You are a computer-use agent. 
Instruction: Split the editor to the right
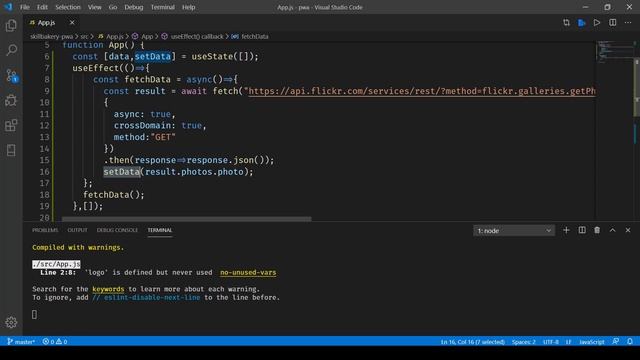click(x=613, y=22)
